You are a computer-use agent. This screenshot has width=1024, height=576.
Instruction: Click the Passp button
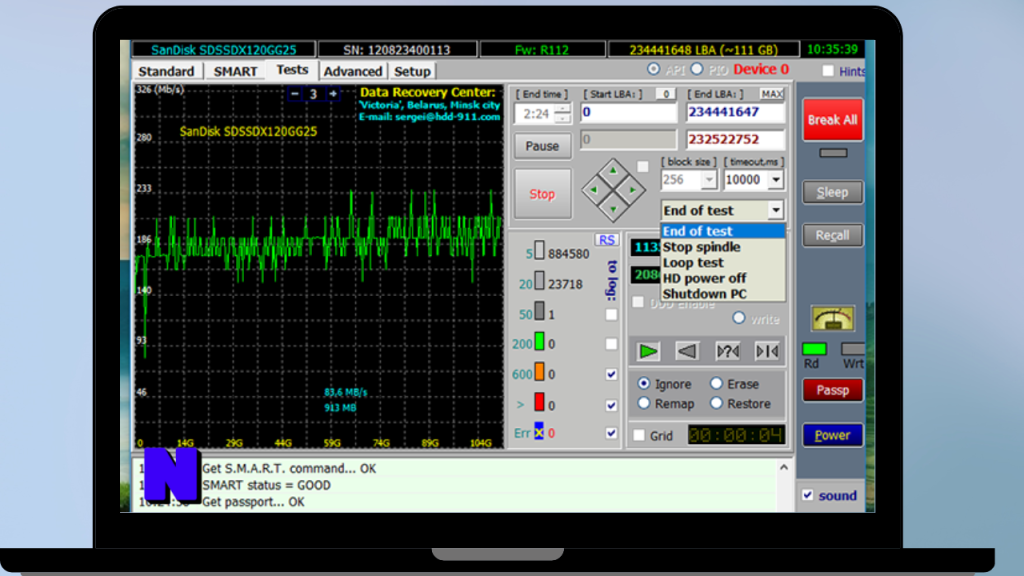coord(832,390)
